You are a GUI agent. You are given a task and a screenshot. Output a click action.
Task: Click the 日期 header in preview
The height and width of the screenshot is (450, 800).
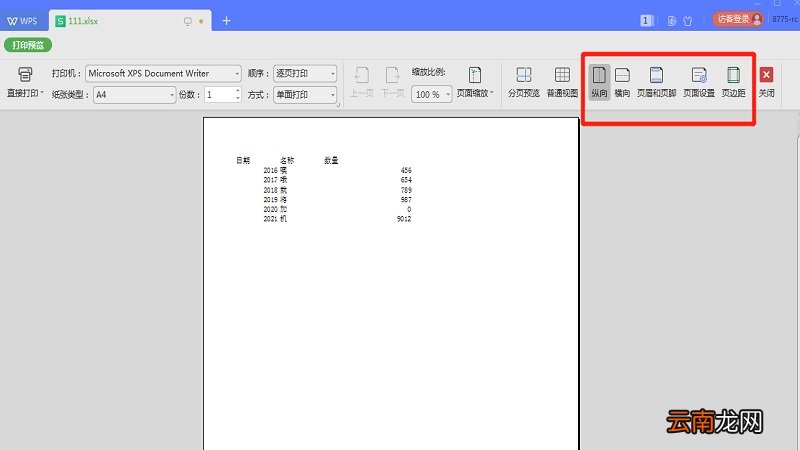pos(243,160)
